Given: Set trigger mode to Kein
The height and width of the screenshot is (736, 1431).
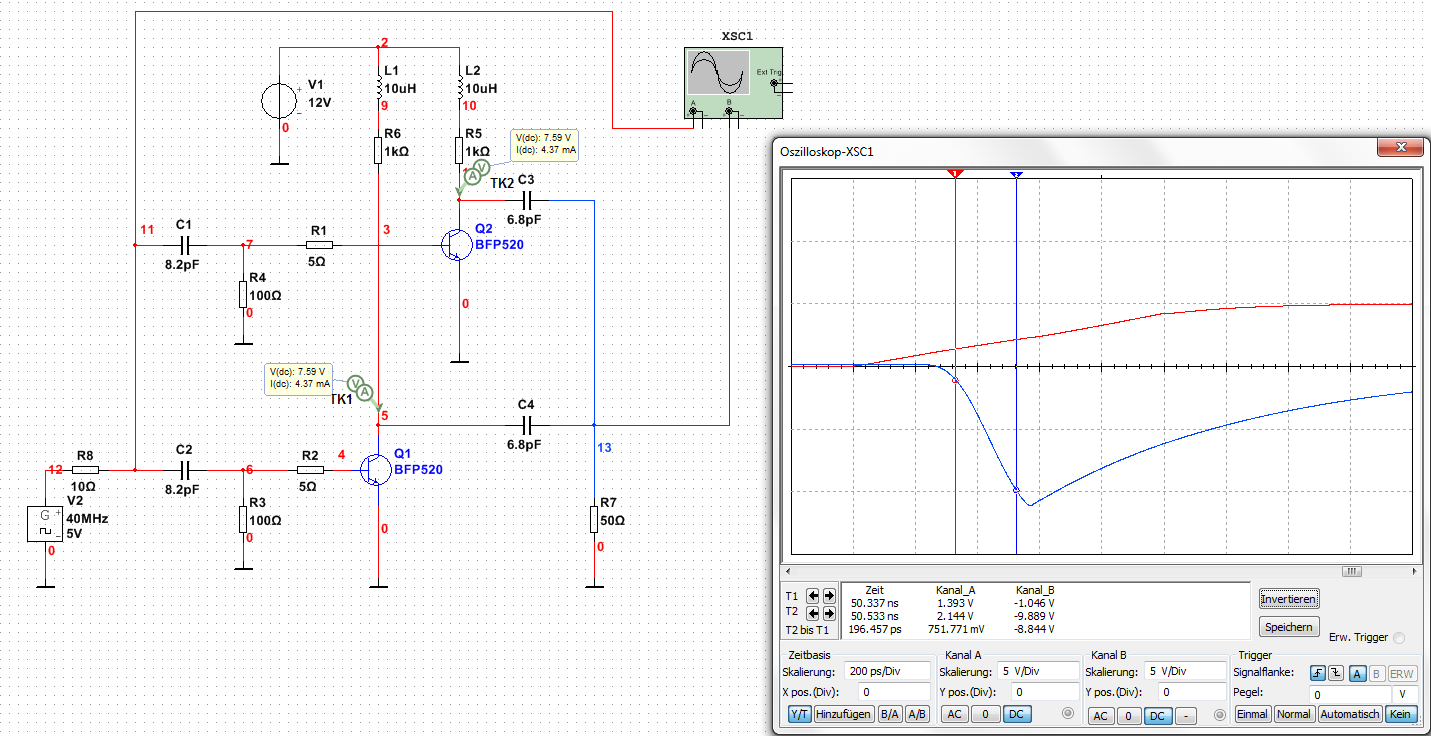Looking at the screenshot, I should point(1400,714).
